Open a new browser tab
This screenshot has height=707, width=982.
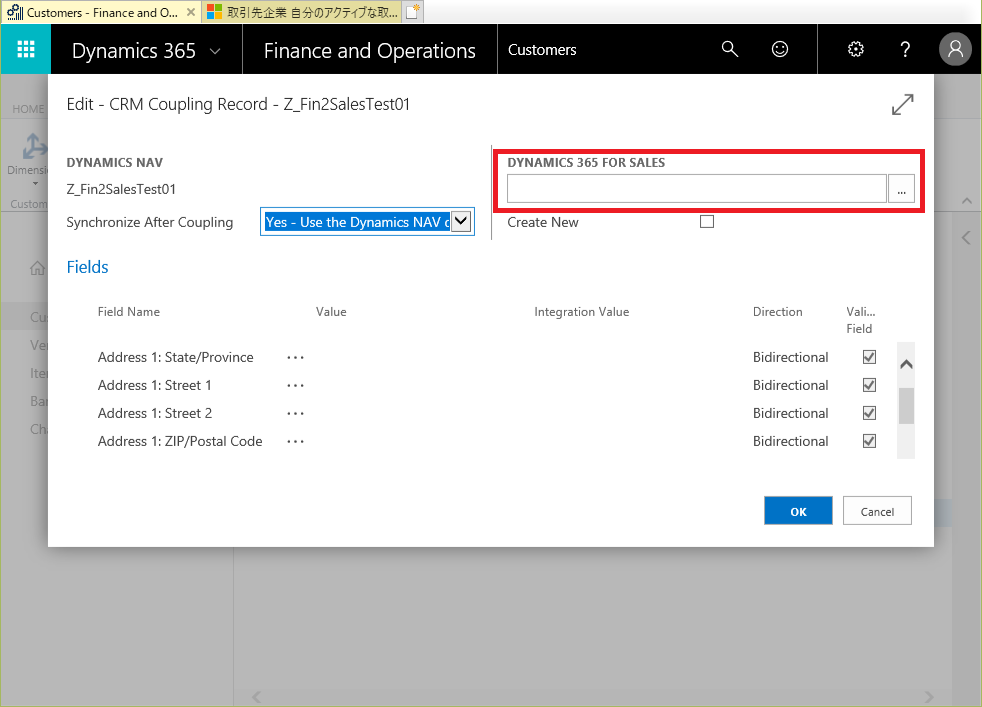pos(413,12)
